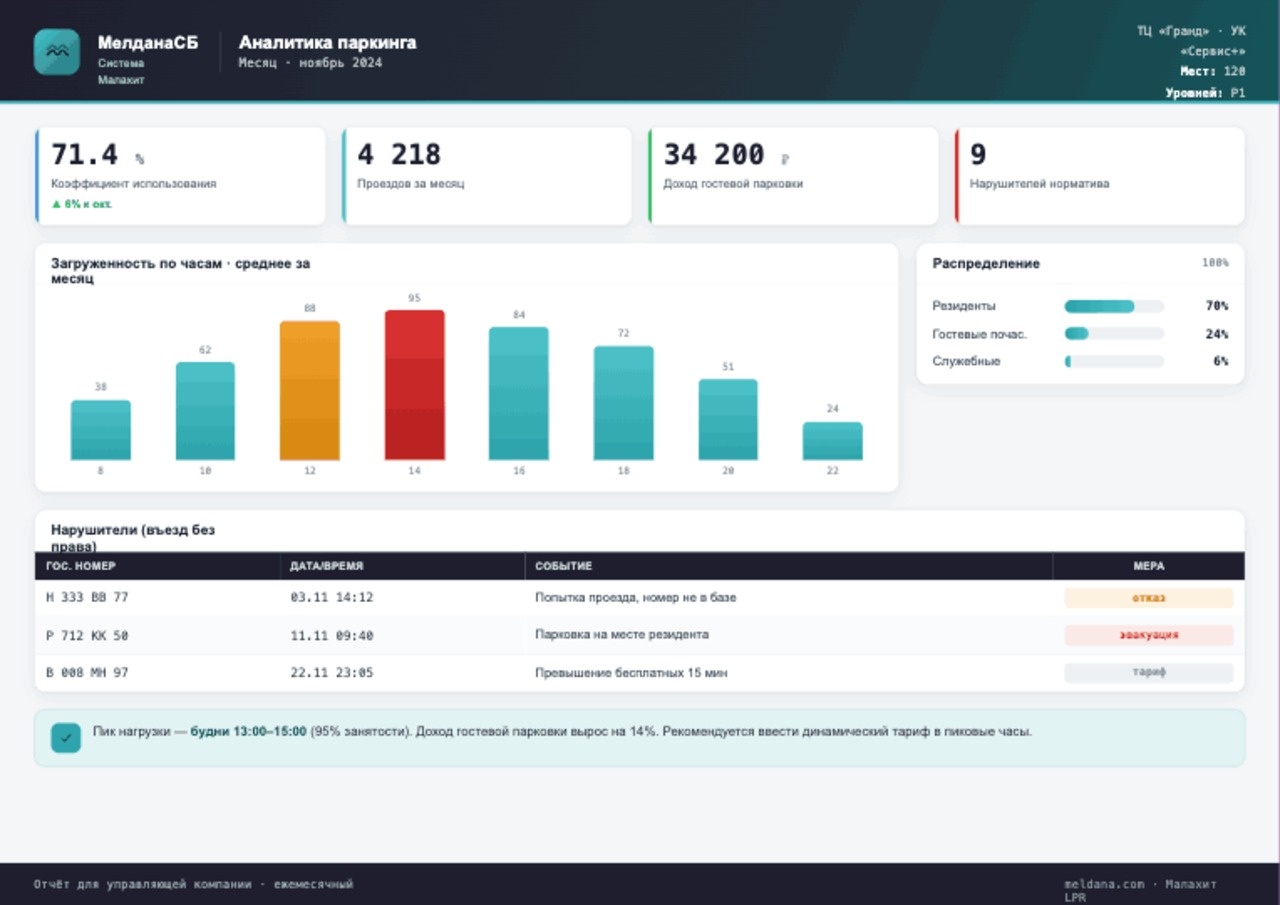Select plate Р 712 КК 50
Viewport: 1280px width, 905px height.
click(x=87, y=636)
